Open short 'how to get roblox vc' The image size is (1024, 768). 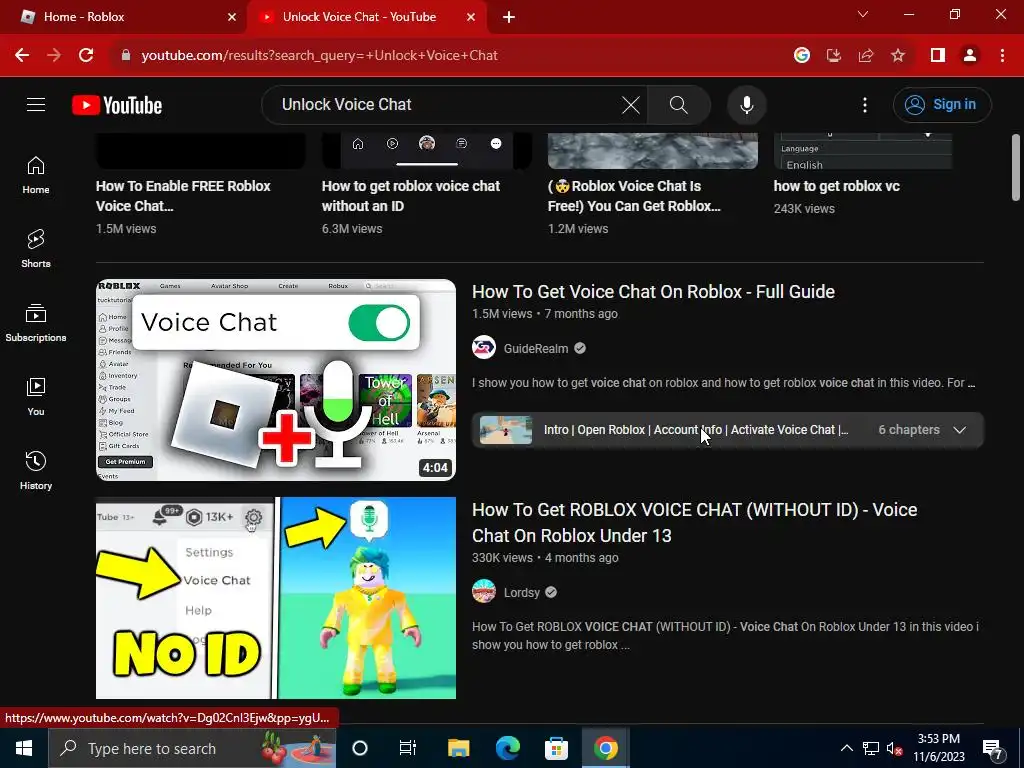coord(837,186)
